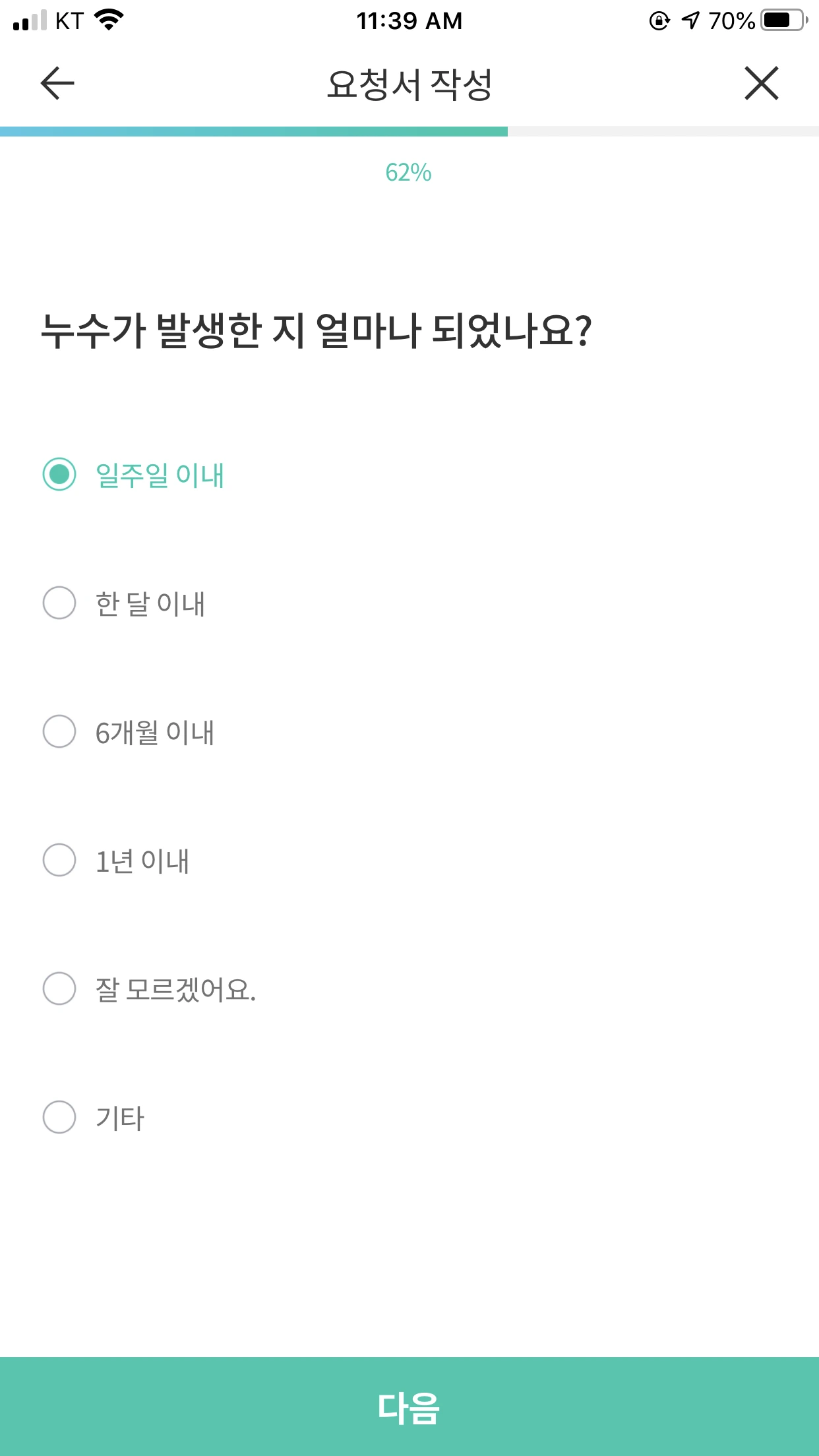Choose the 1년 이내 radio option
This screenshot has height=1456, width=819.
click(x=59, y=860)
